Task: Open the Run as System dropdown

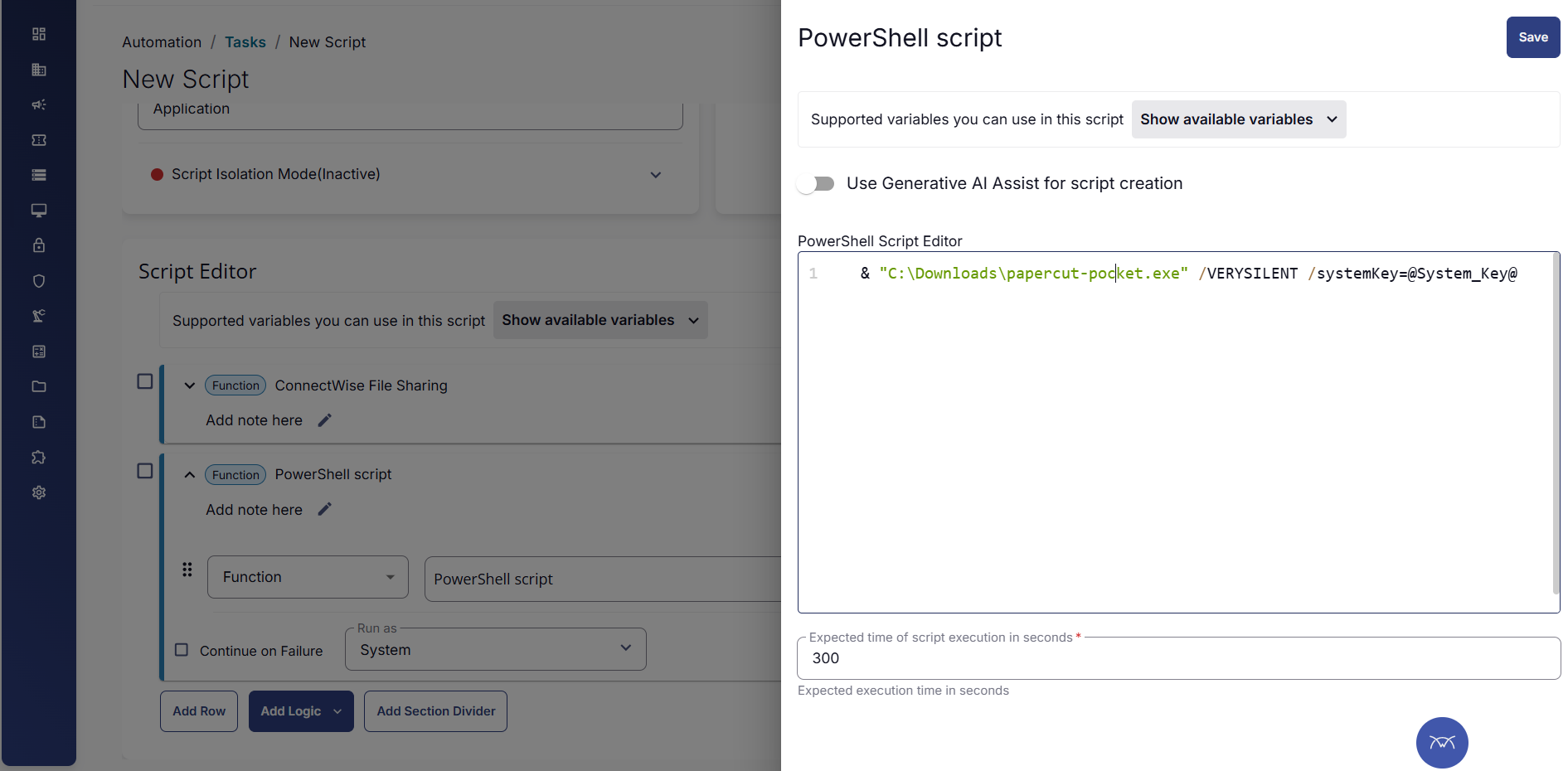Action: (496, 649)
